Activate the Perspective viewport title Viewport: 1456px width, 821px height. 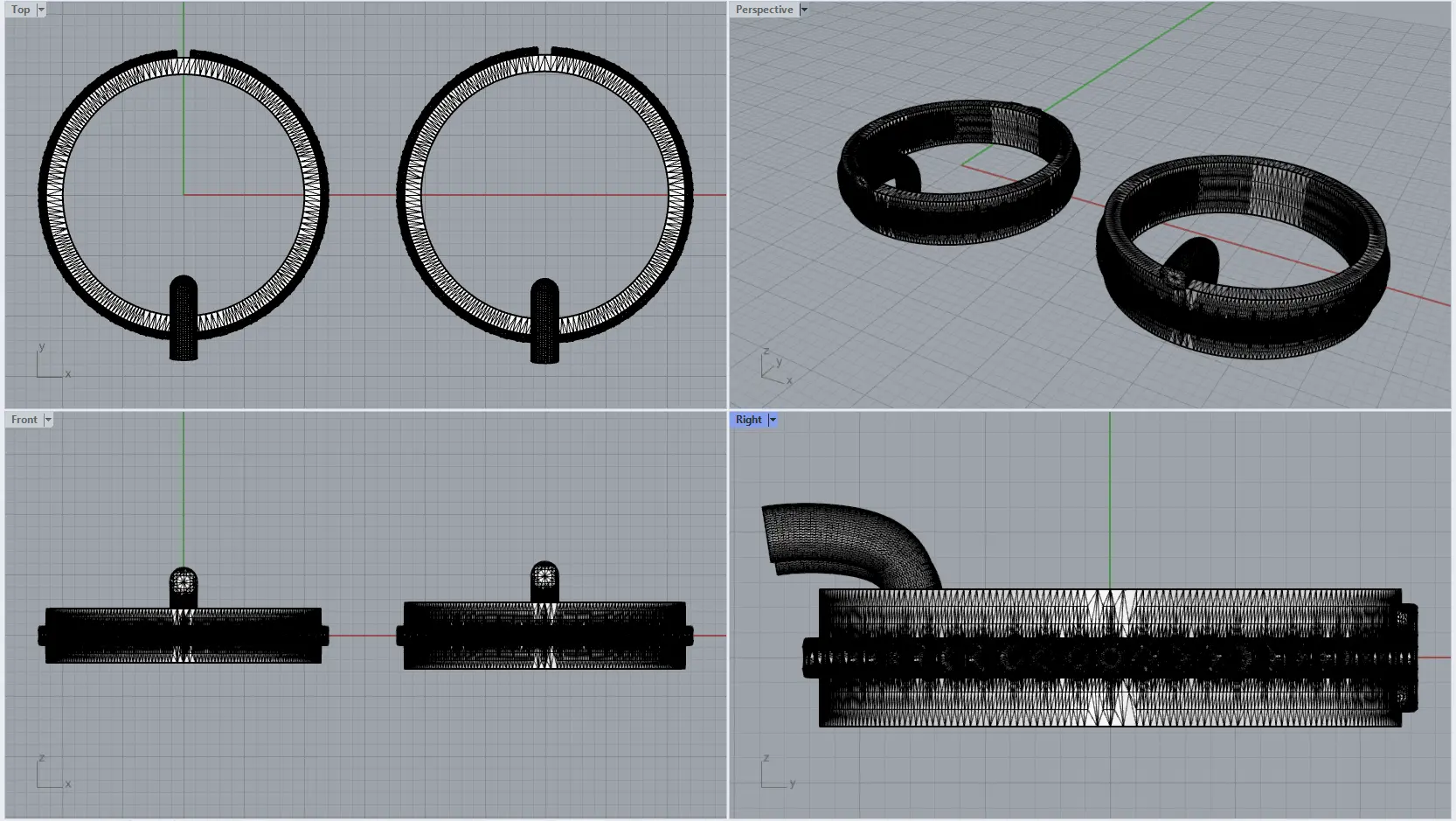764,10
